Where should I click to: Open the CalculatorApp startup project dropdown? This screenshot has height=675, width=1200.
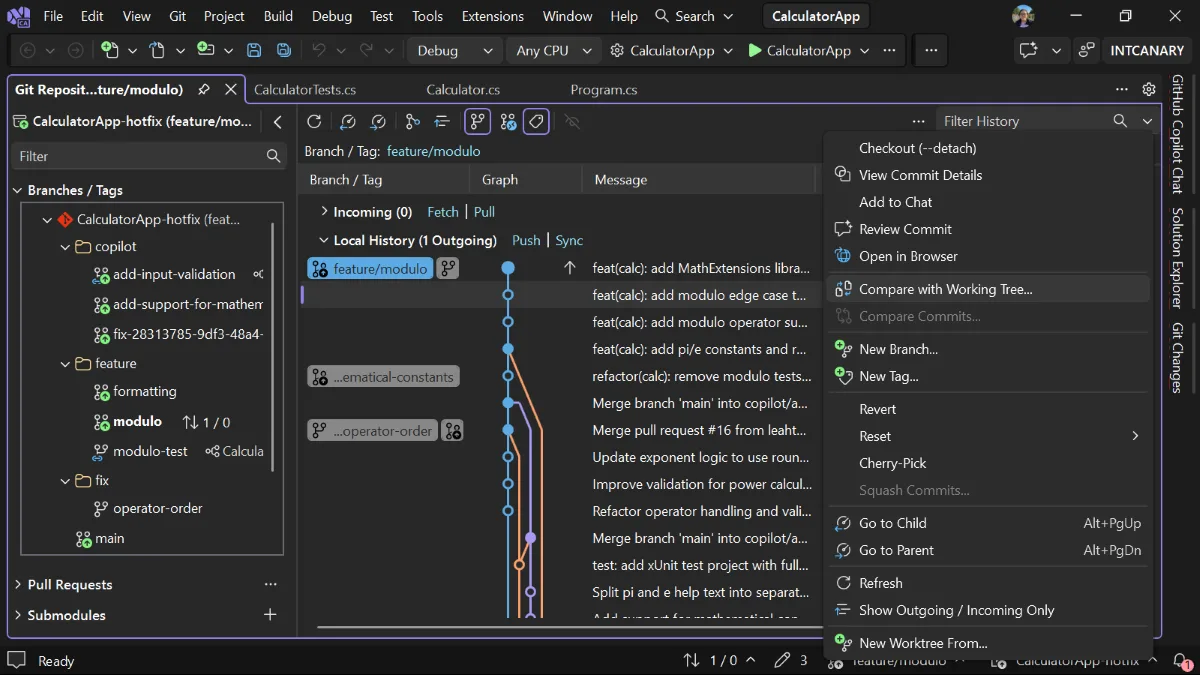pos(728,51)
